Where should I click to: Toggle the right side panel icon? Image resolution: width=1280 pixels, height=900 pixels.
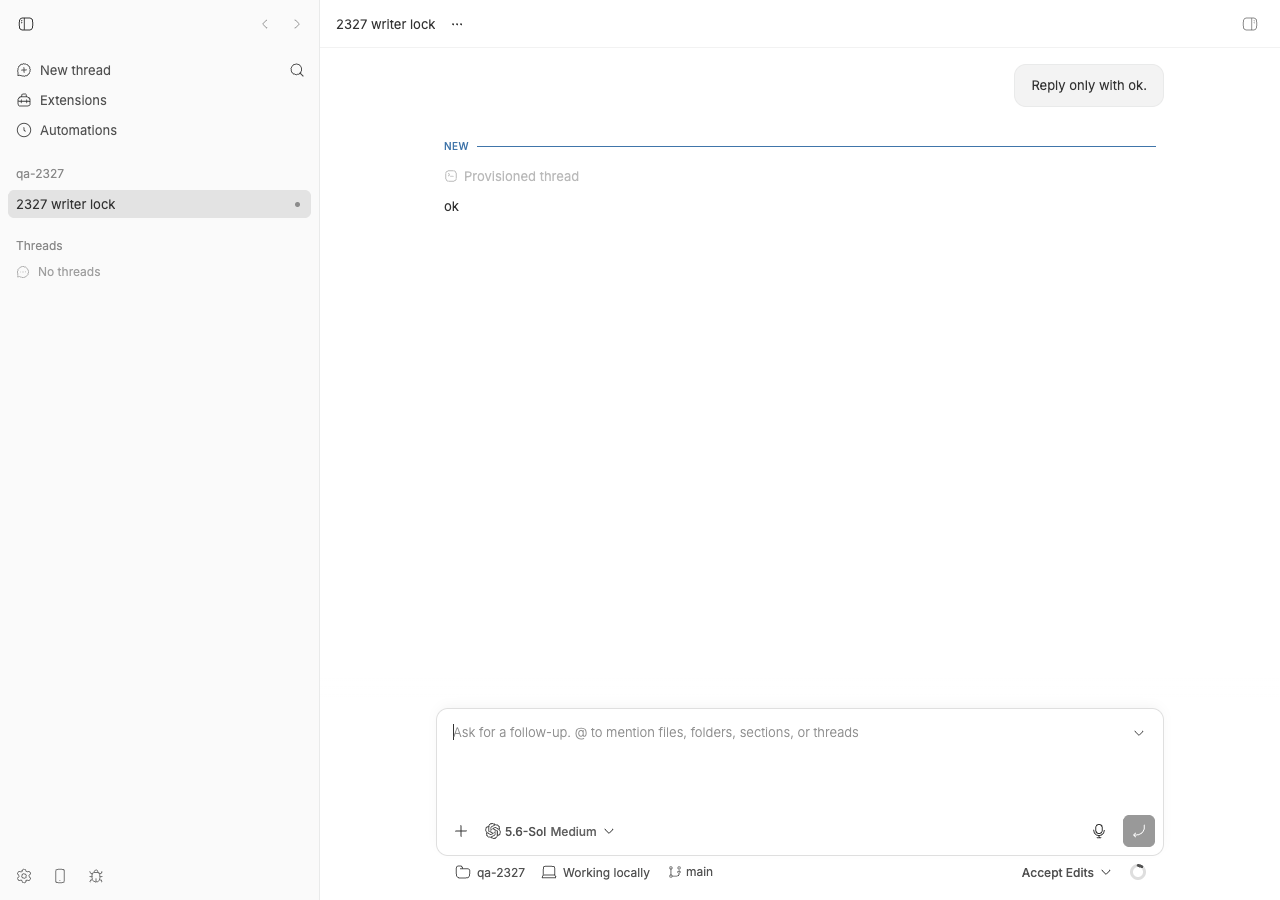coord(1250,24)
